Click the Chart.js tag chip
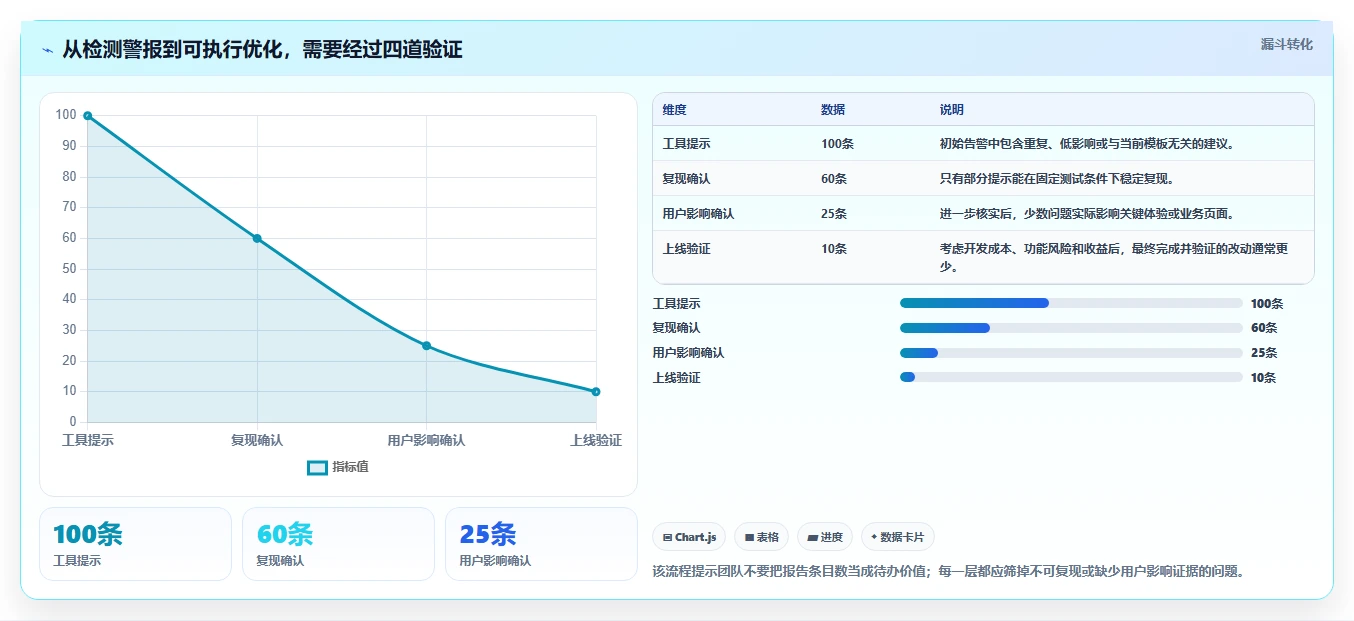 tap(690, 537)
